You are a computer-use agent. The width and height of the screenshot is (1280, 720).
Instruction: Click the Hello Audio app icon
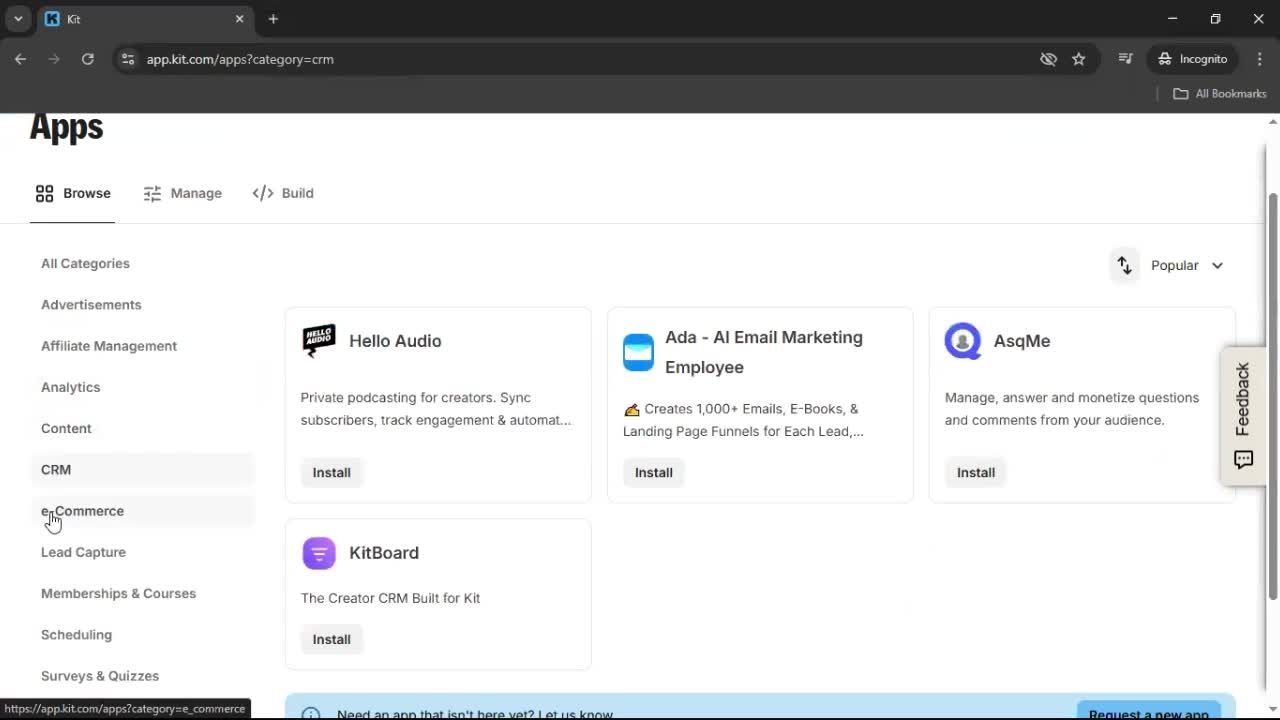pos(318,340)
